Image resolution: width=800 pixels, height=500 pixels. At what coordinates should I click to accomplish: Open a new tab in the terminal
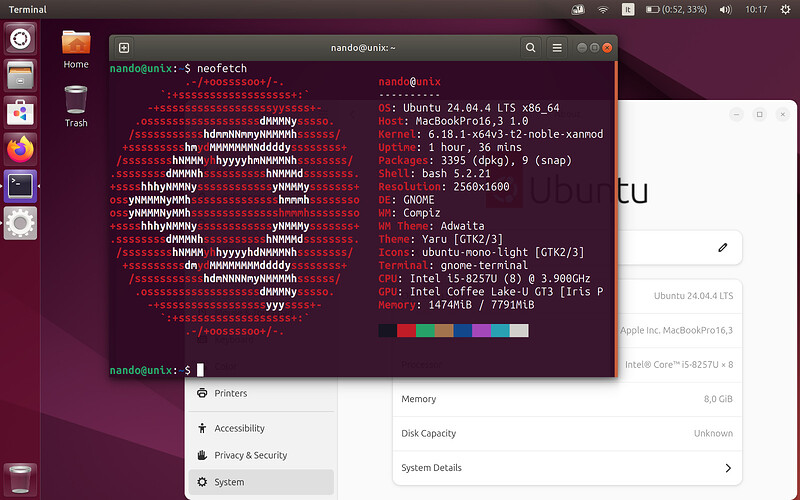click(x=124, y=48)
